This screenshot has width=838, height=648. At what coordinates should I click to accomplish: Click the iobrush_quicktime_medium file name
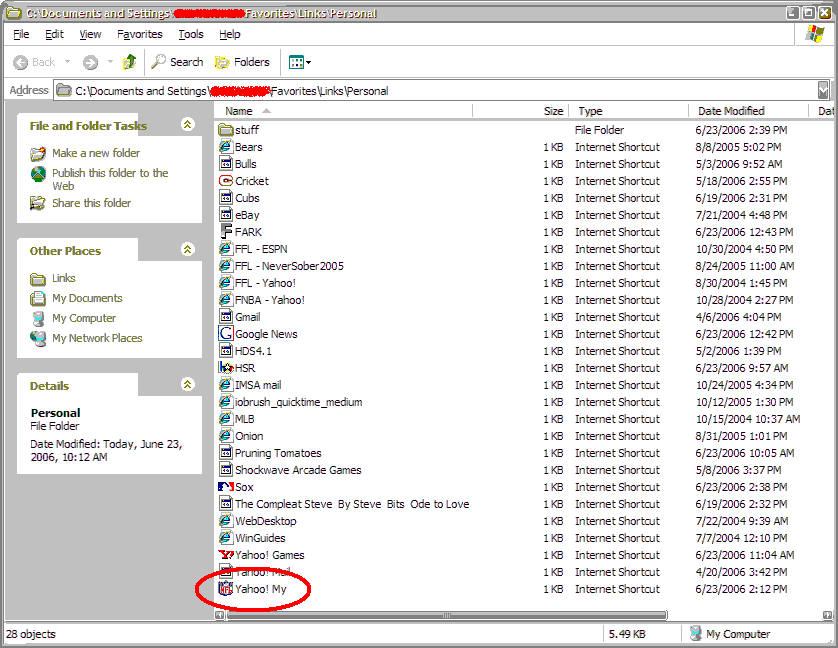tap(298, 402)
